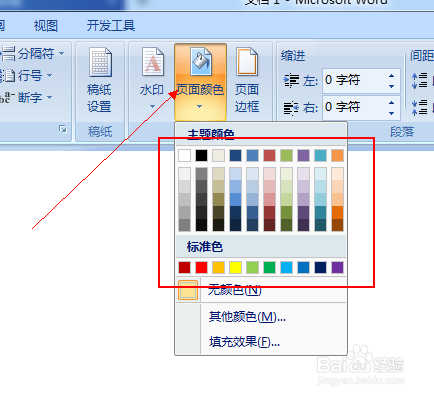The image size is (434, 398).
Task: Open More Colors (其他颜色) dialog
Action: pyautogui.click(x=261, y=317)
